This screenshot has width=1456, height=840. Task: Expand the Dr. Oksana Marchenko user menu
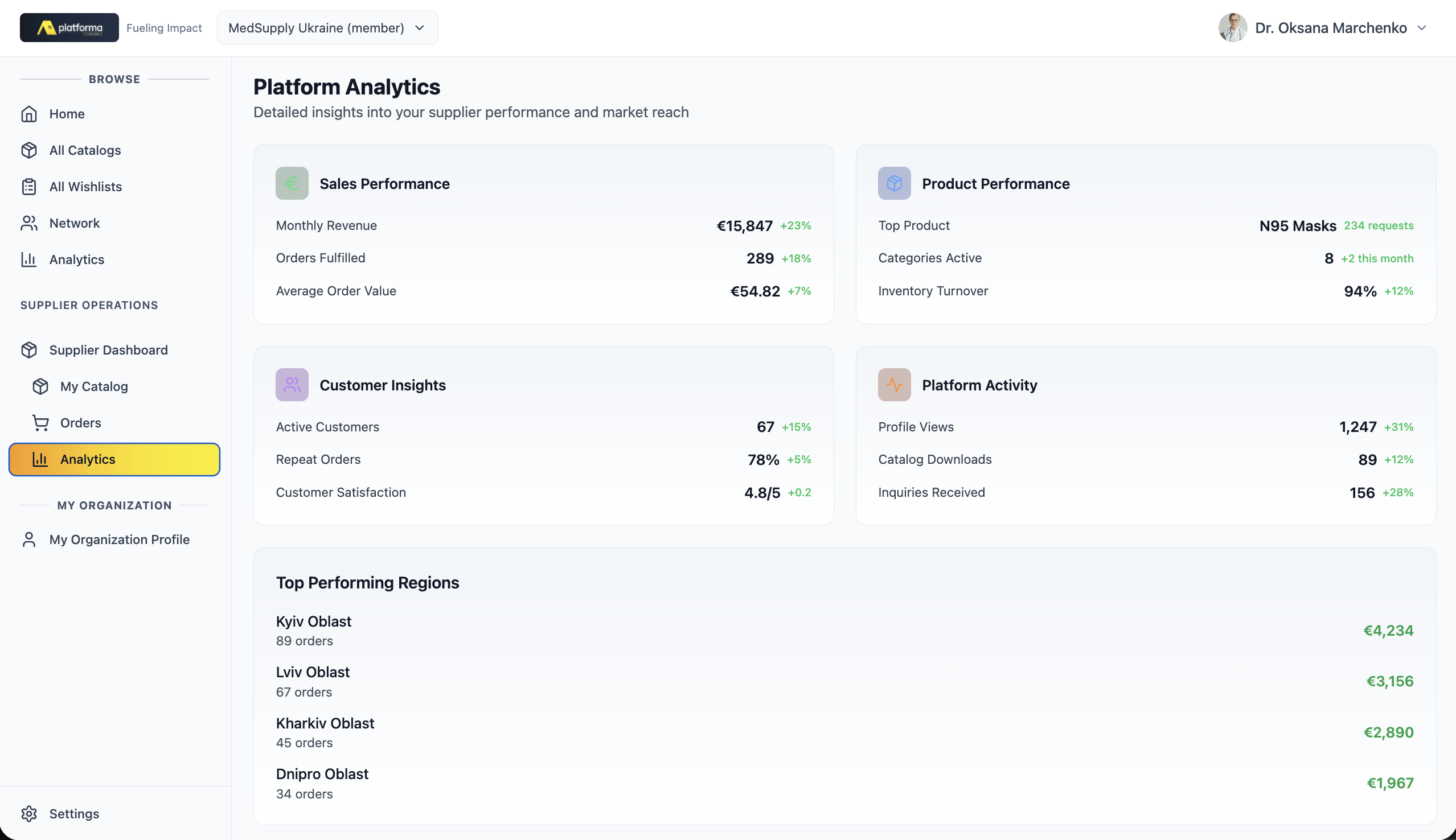pyautogui.click(x=1421, y=28)
